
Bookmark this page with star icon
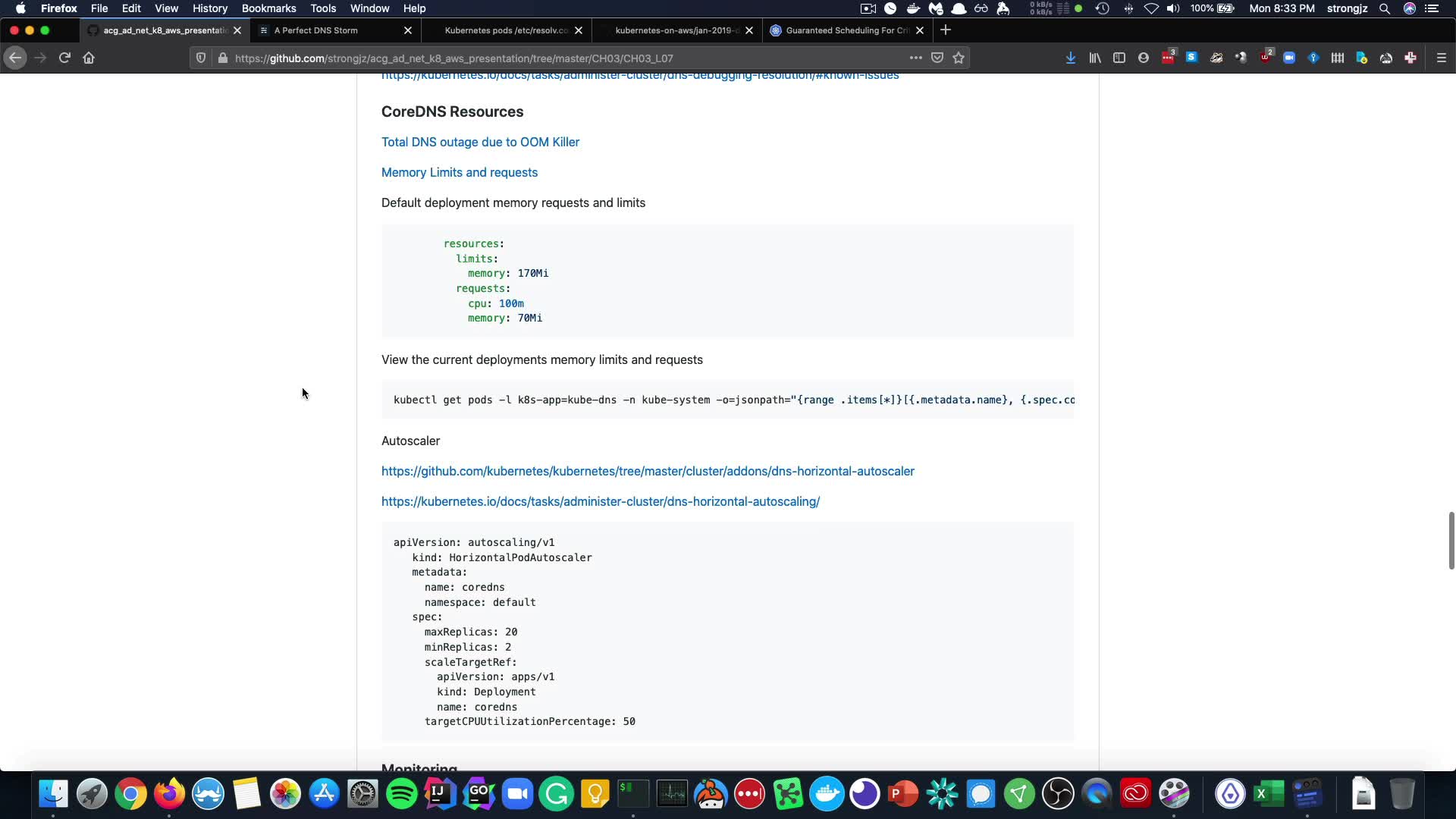pos(959,58)
